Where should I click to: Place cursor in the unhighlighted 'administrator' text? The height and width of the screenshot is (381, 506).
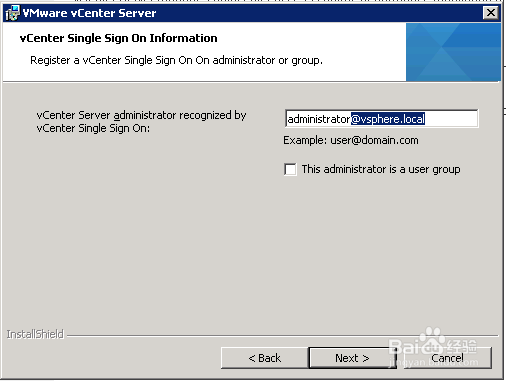[x=319, y=119]
